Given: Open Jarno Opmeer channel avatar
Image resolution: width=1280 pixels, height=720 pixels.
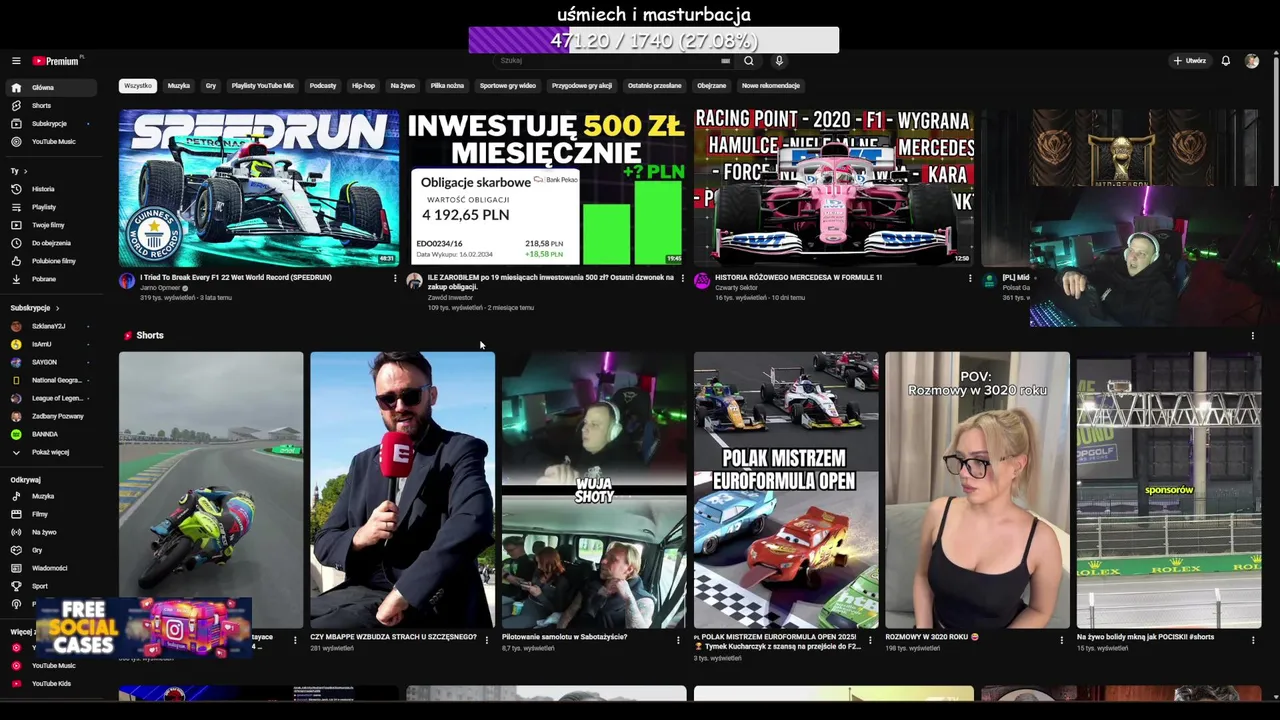Looking at the screenshot, I should click(x=127, y=281).
